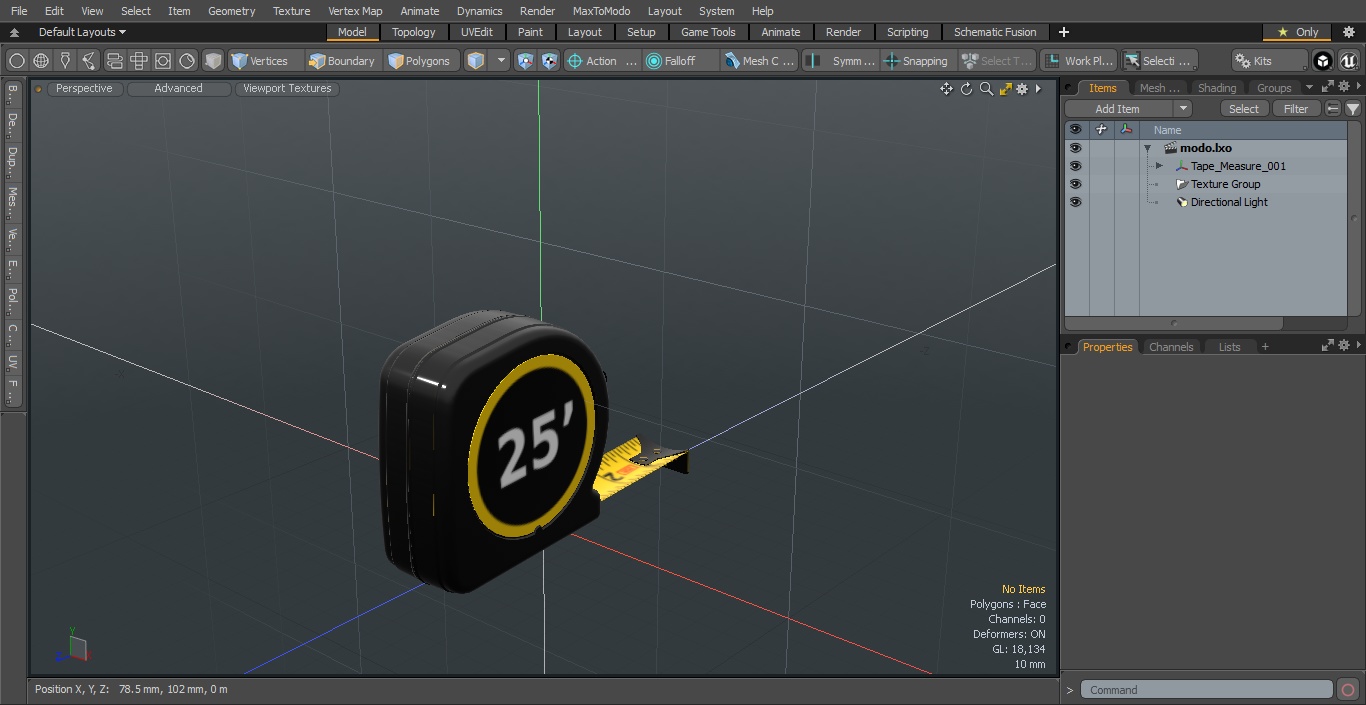Open the File menu

coord(19,11)
